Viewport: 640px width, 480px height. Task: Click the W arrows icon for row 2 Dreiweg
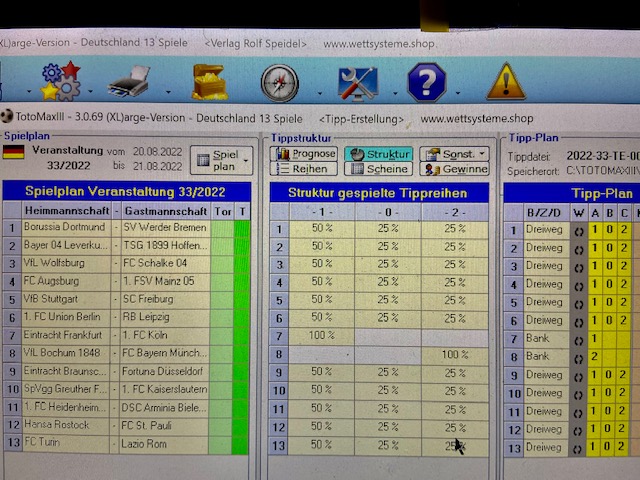point(578,249)
